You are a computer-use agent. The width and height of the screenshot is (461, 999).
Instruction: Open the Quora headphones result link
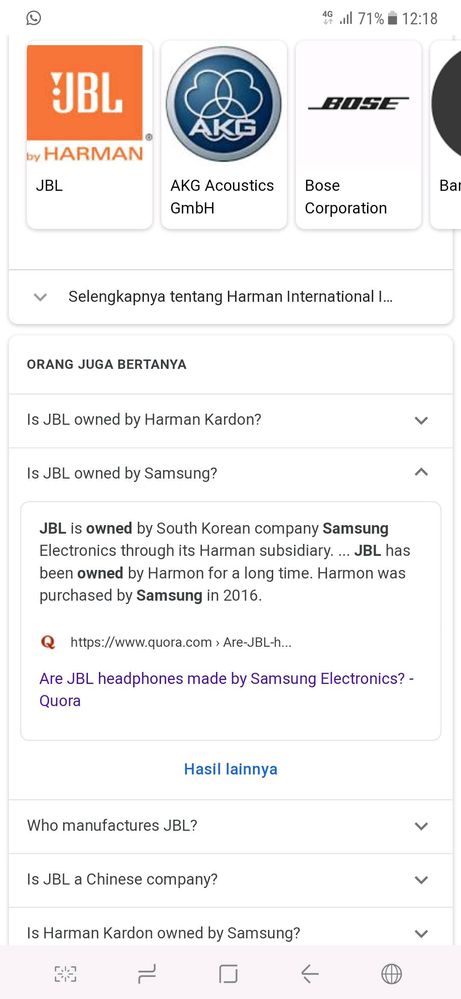coord(227,690)
